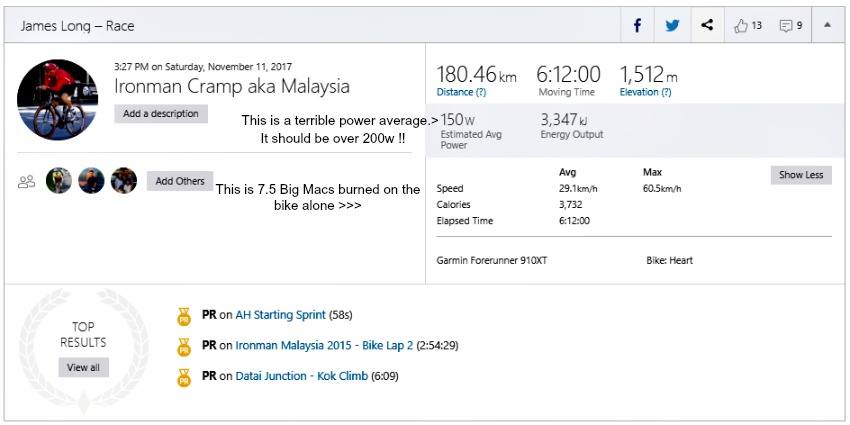Screen dimensions: 850x425
Task: Click the PR medal beside Datai Junction
Action: pyautogui.click(x=184, y=377)
